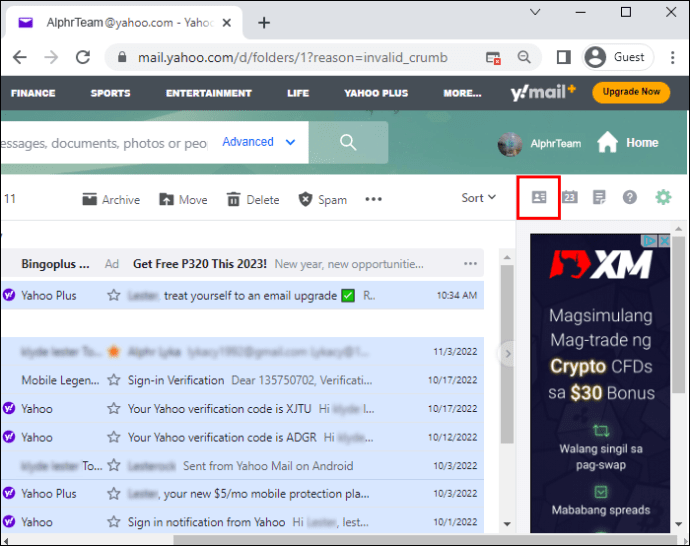Open the MORE... menu item
Viewport: 690px width, 546px height.
(x=462, y=93)
